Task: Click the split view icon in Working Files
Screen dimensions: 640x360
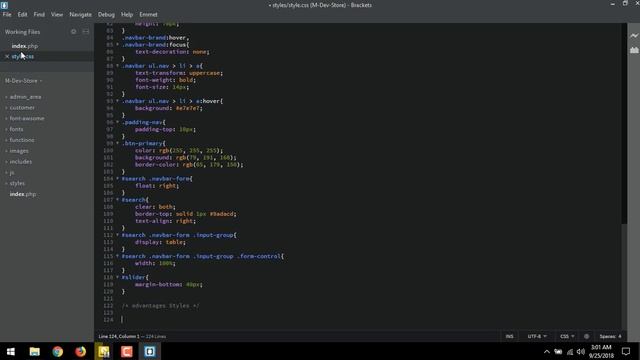Action: 86,31
